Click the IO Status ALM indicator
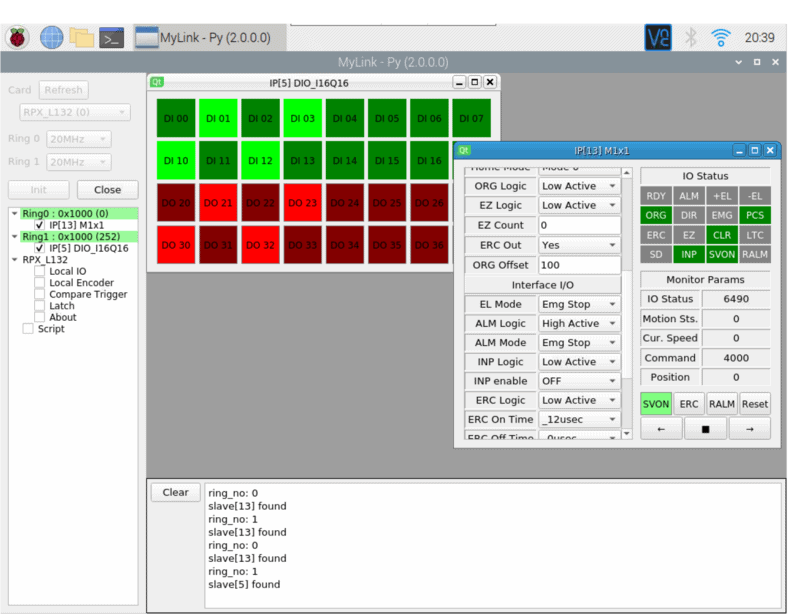Image resolution: width=800 pixels, height=614 pixels. 689,196
